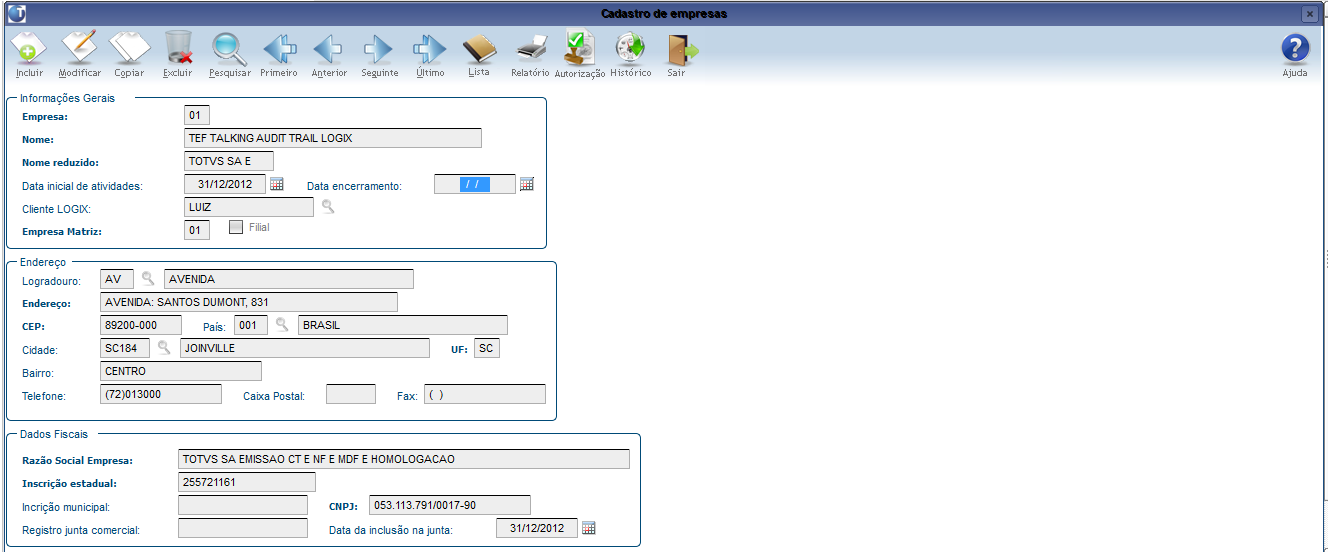1328x552 pixels.
Task: Click the CNPJ field
Action: point(449,505)
